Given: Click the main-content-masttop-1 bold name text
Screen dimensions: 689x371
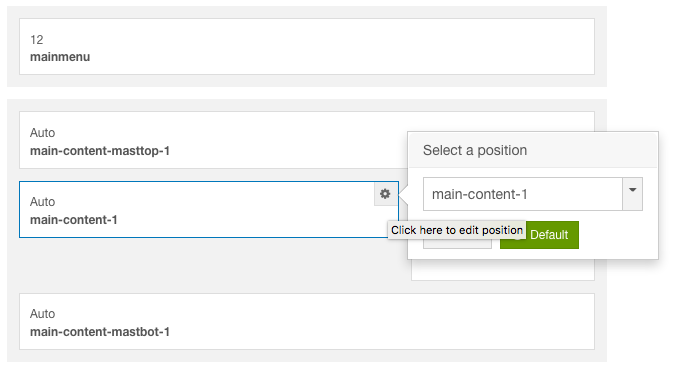Looking at the screenshot, I should tap(100, 151).
